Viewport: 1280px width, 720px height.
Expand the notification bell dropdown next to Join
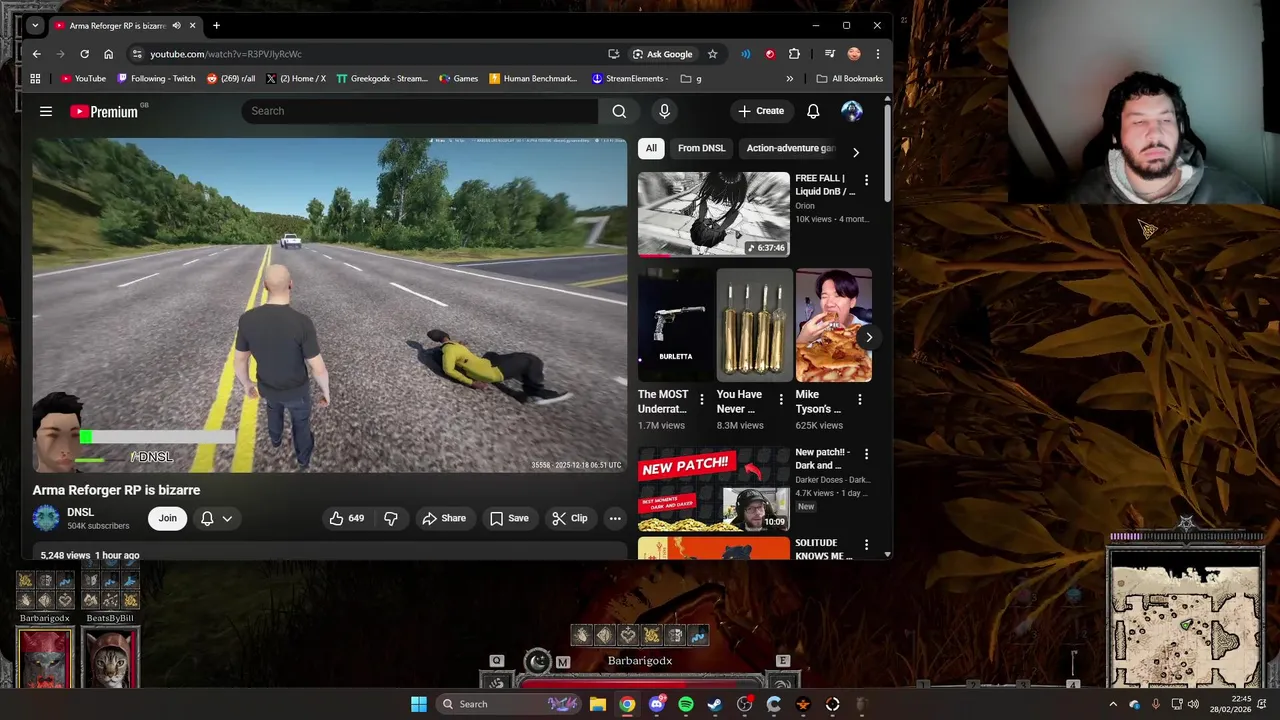(x=216, y=518)
